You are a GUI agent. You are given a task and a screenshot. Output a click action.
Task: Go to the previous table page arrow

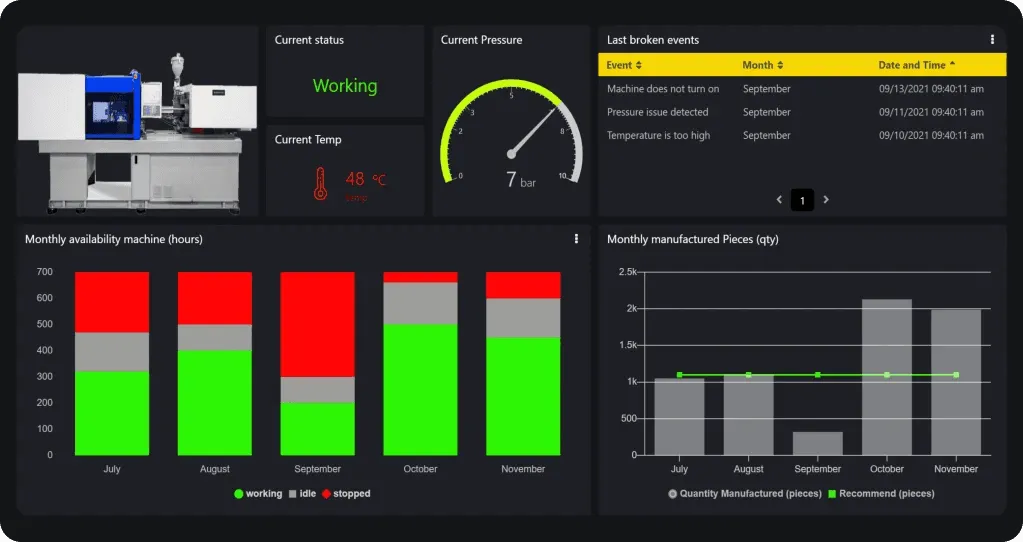click(780, 200)
